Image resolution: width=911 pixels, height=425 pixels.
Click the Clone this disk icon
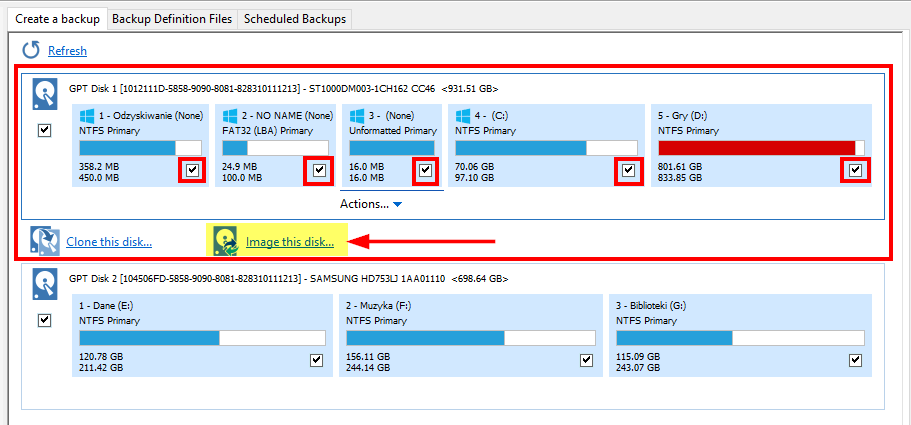point(44,241)
